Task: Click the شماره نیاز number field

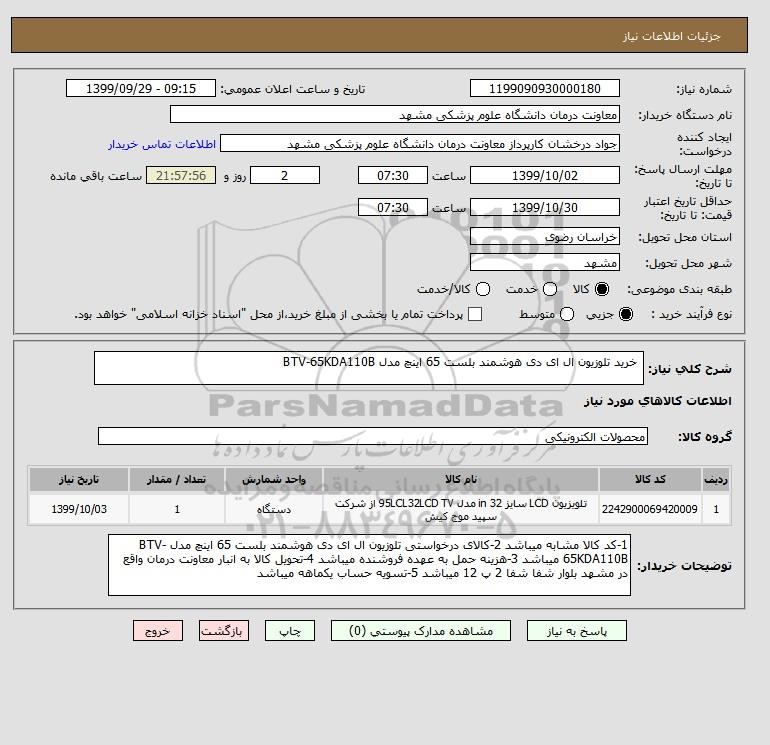Action: coord(545,89)
